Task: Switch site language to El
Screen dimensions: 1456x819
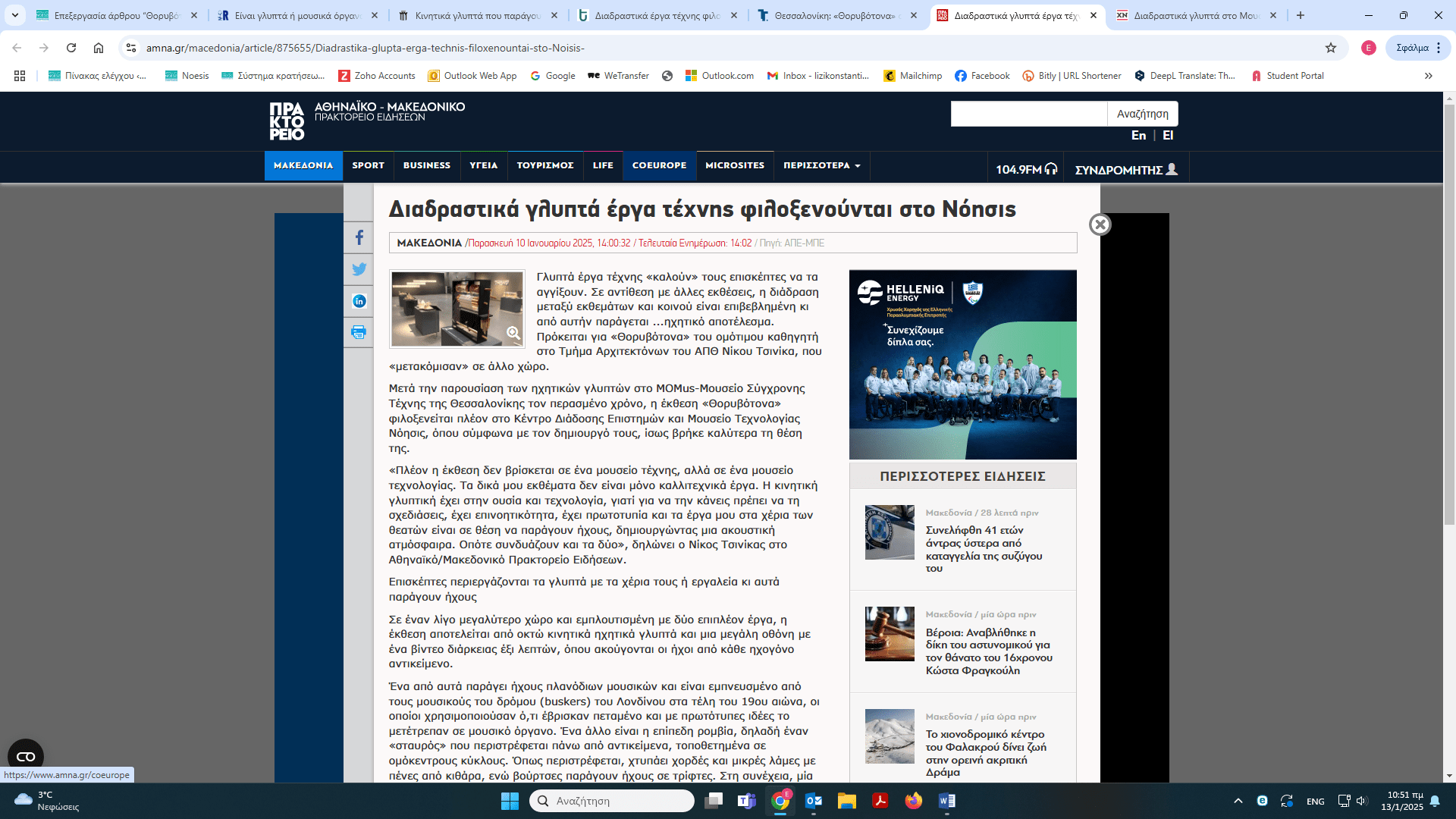Action: [1168, 135]
